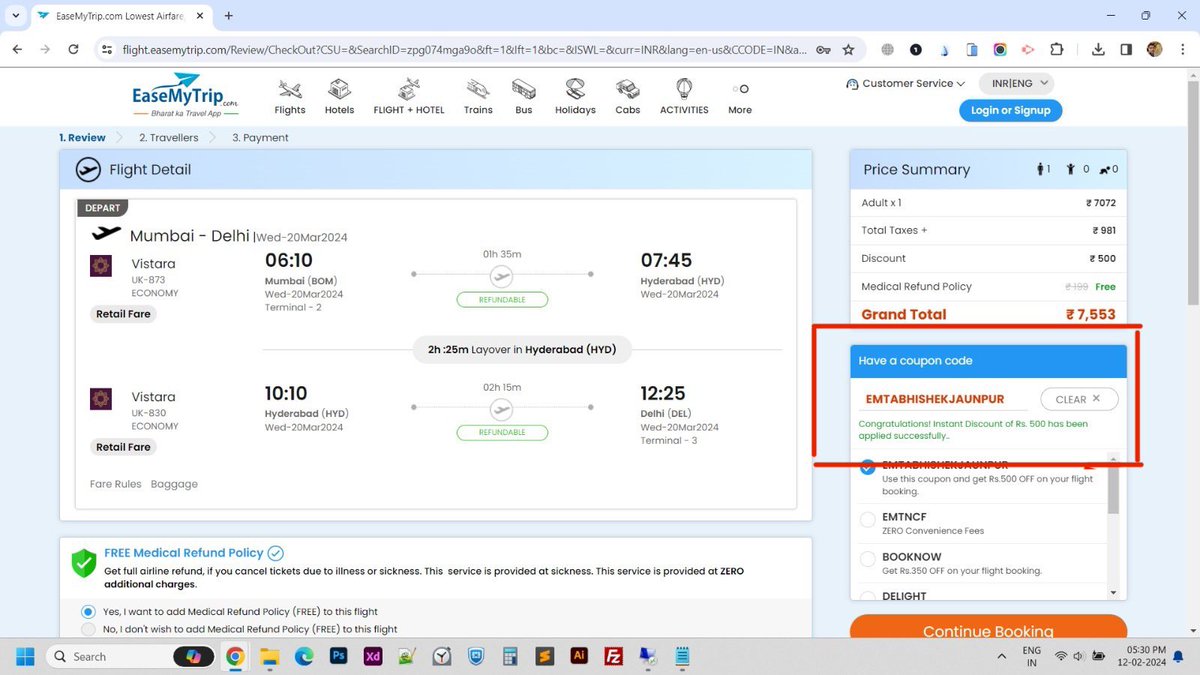1200x675 pixels.
Task: Select the BOOKNOW coupon radio button
Action: point(868,558)
